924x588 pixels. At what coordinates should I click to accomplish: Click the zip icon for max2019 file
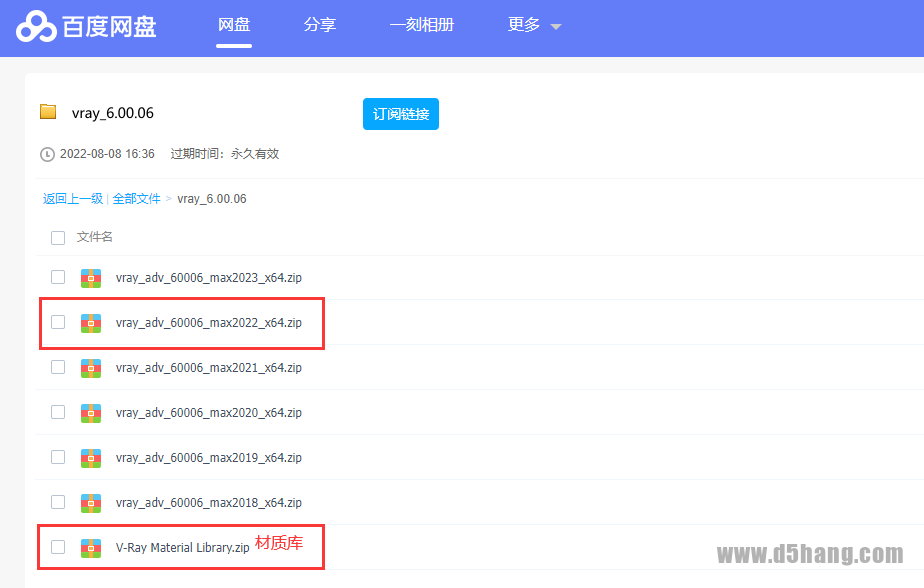tap(91, 457)
